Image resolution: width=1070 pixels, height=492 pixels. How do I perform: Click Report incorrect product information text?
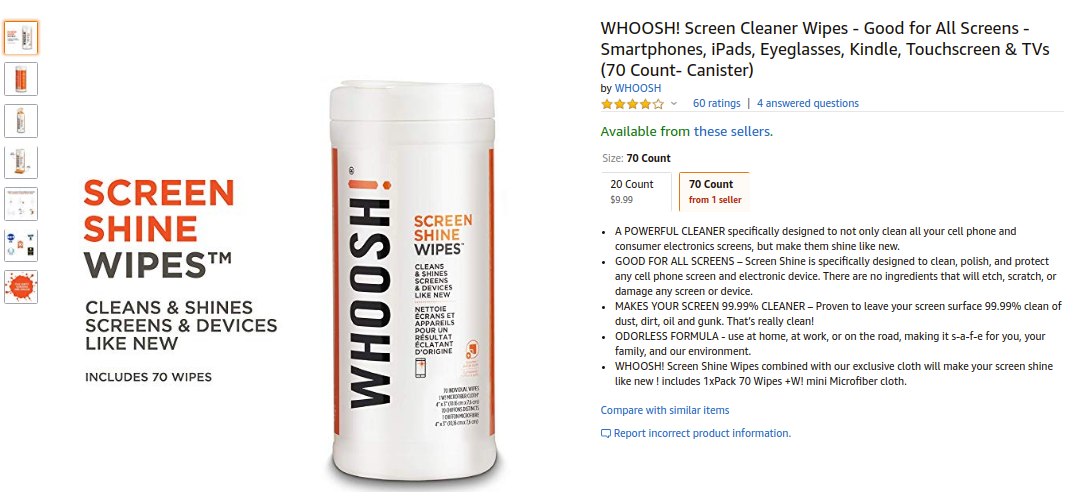point(702,433)
